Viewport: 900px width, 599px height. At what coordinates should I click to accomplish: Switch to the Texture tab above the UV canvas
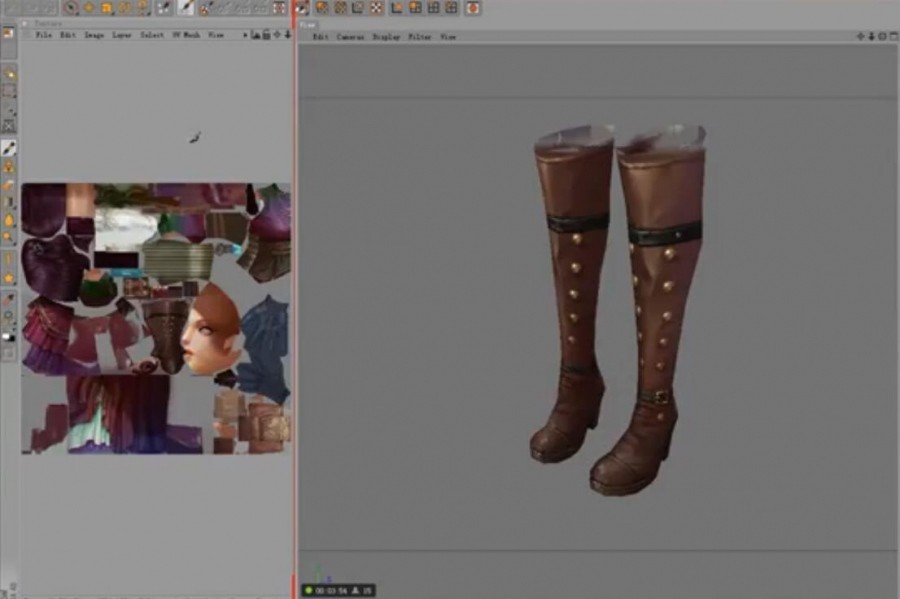pyautogui.click(x=47, y=24)
